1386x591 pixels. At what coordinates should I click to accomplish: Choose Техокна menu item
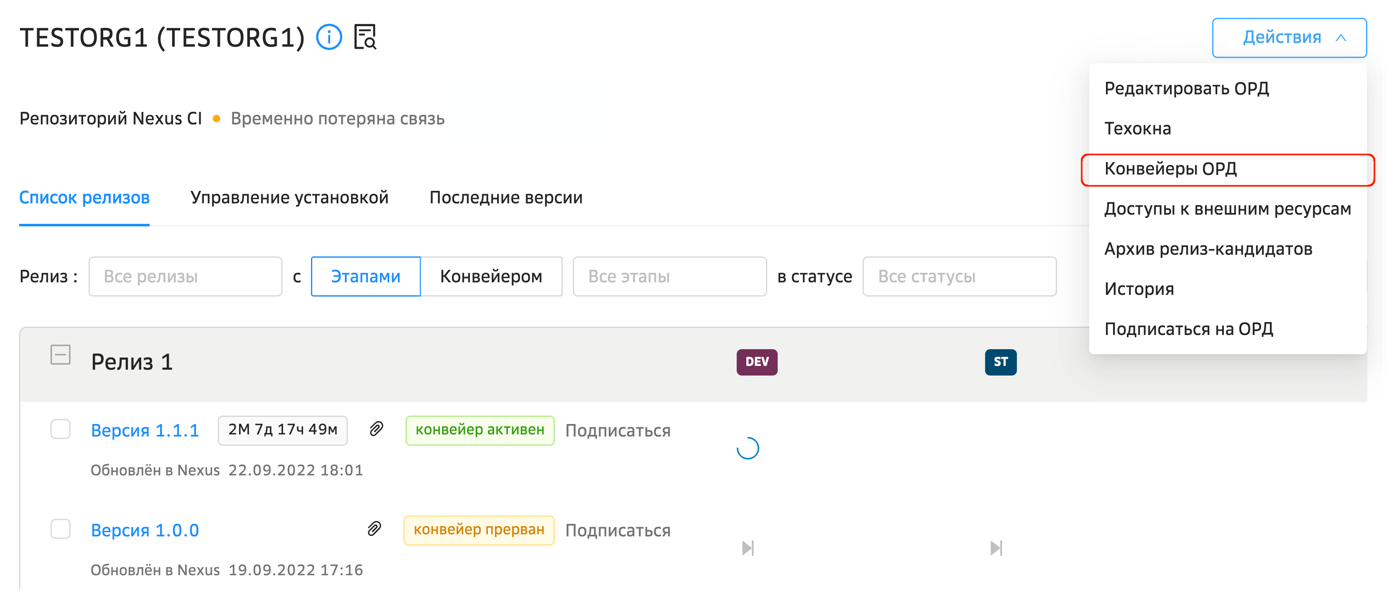point(1228,129)
